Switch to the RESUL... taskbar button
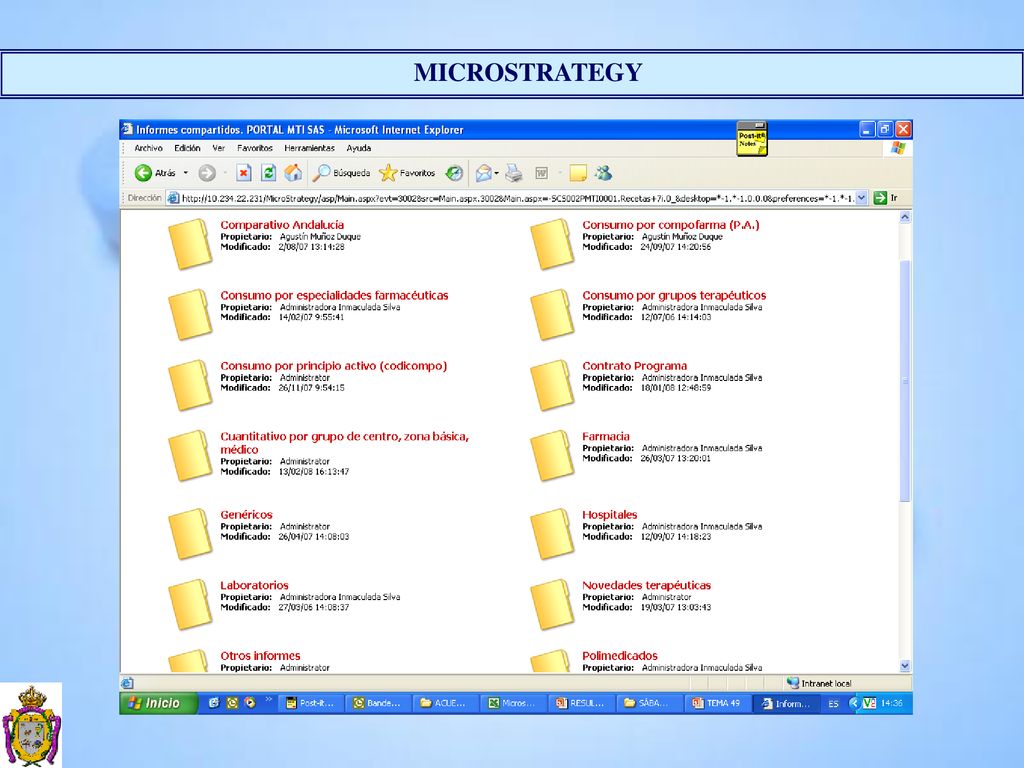 point(582,703)
